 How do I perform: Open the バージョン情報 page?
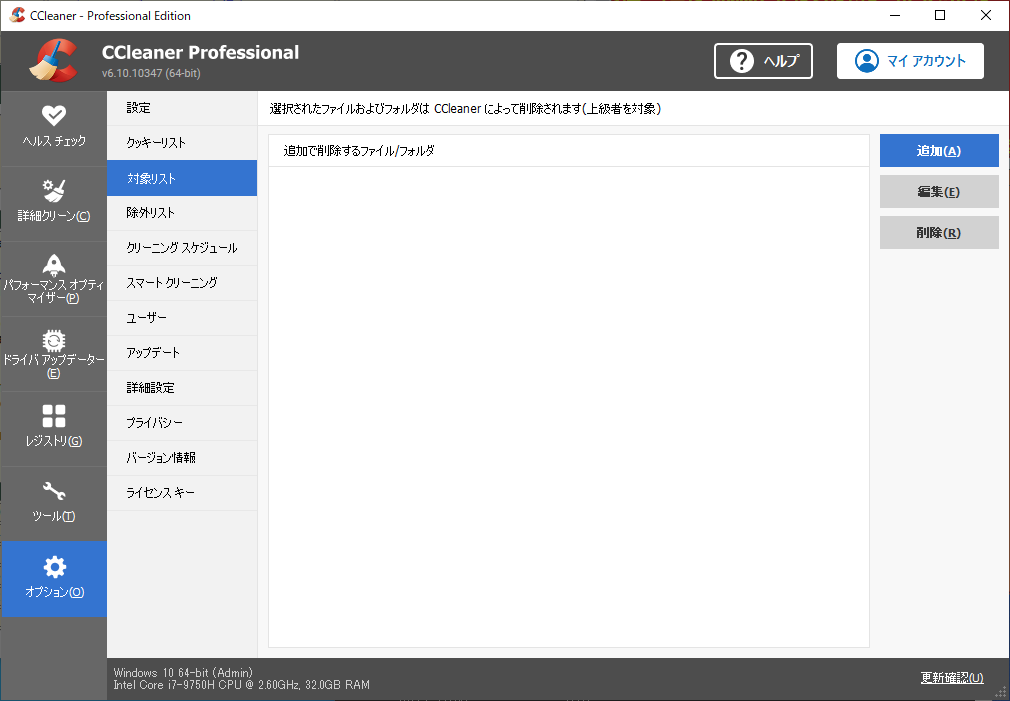[x=182, y=458]
